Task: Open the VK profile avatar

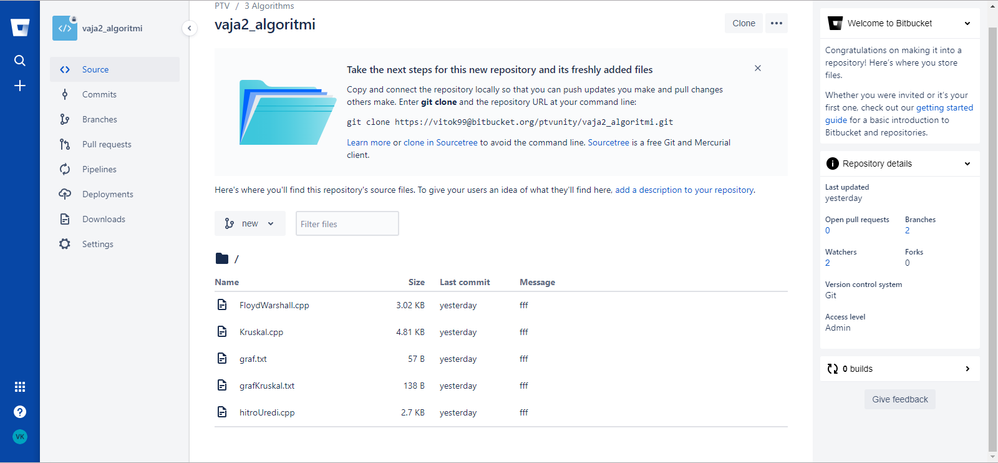Action: pyautogui.click(x=20, y=437)
